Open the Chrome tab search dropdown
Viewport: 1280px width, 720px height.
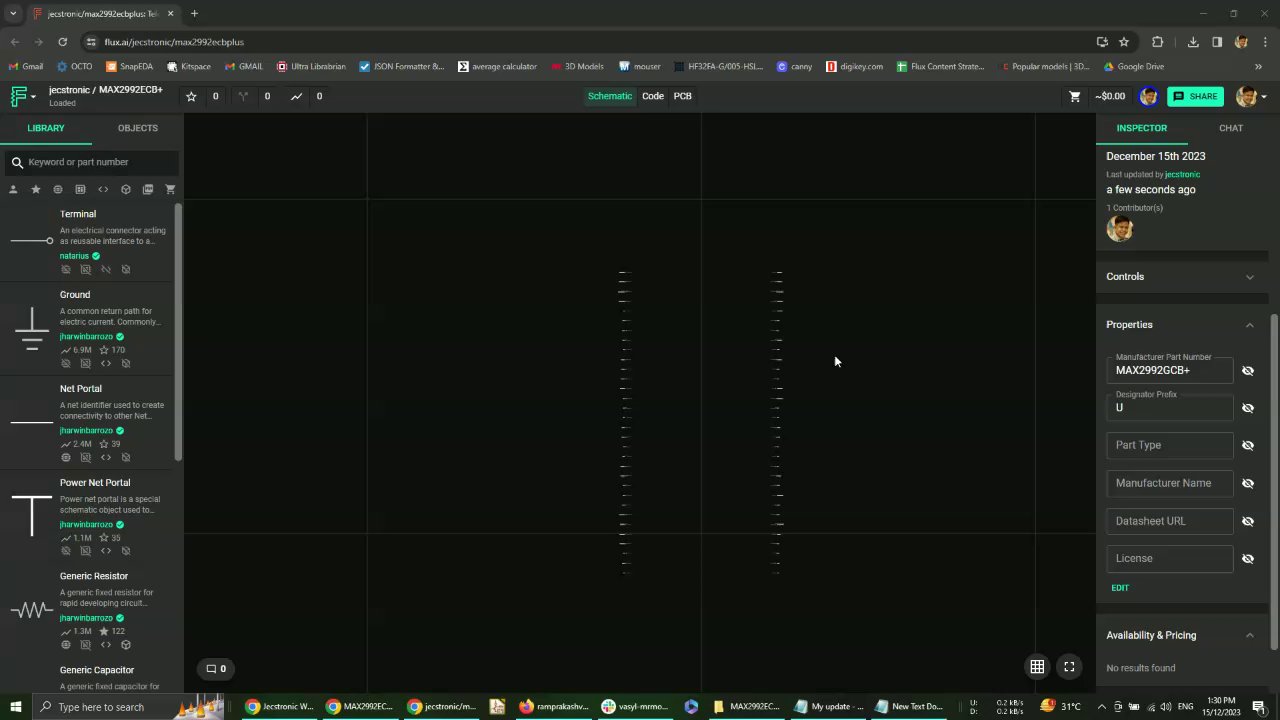13,13
